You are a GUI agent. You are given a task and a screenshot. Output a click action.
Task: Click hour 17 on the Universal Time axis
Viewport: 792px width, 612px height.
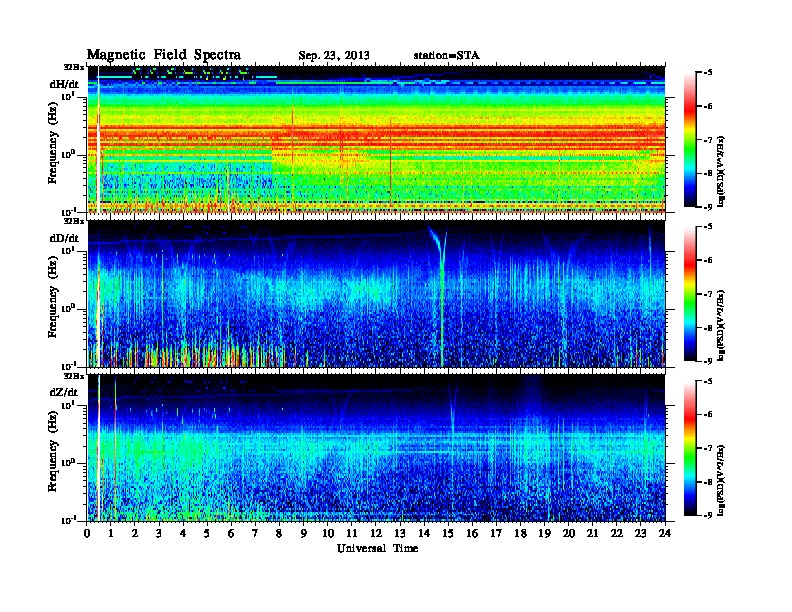coord(497,533)
